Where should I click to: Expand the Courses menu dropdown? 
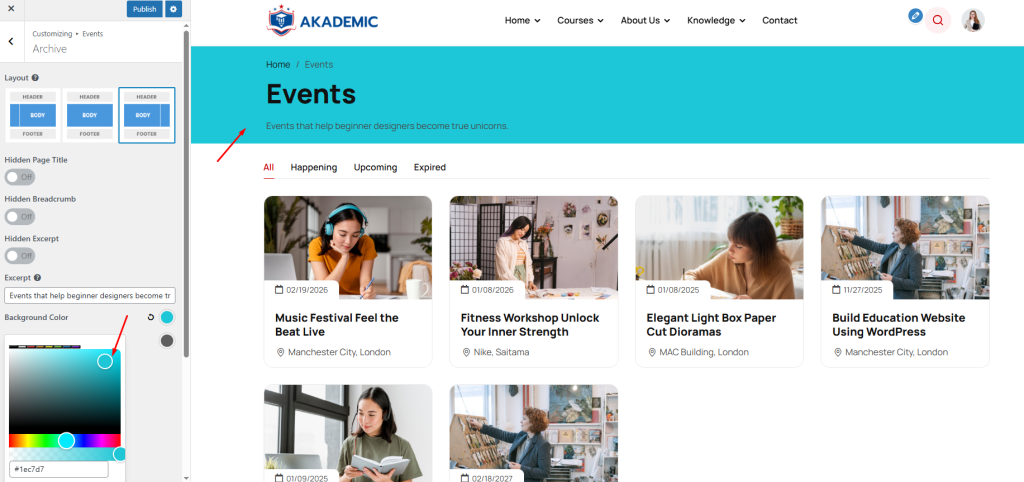[580, 20]
